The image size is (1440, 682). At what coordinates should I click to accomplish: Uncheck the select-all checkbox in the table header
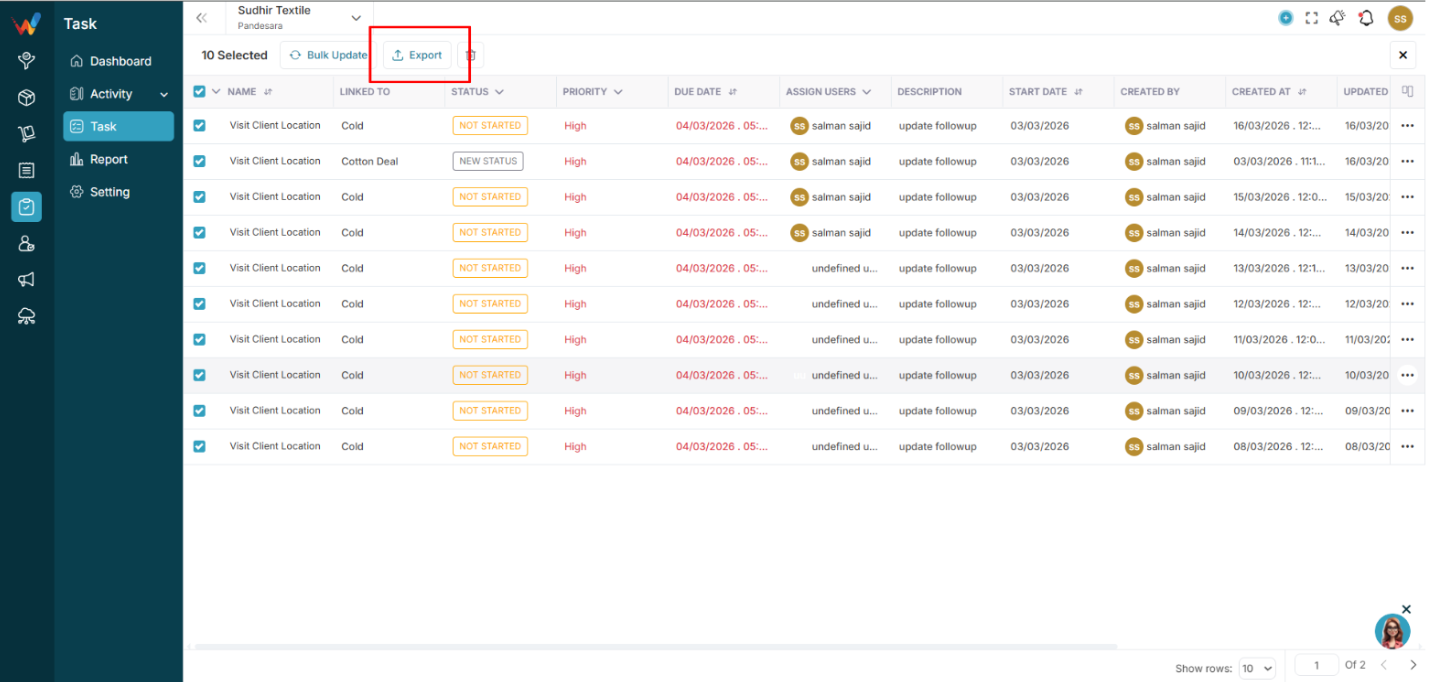(x=199, y=91)
